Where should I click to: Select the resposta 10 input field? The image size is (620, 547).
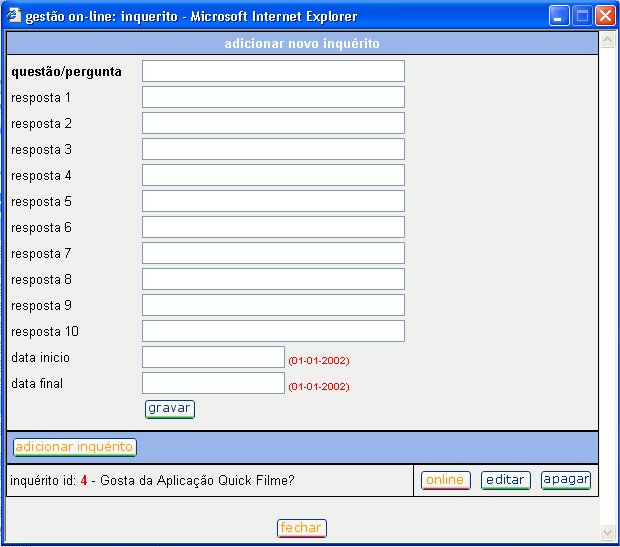click(273, 331)
